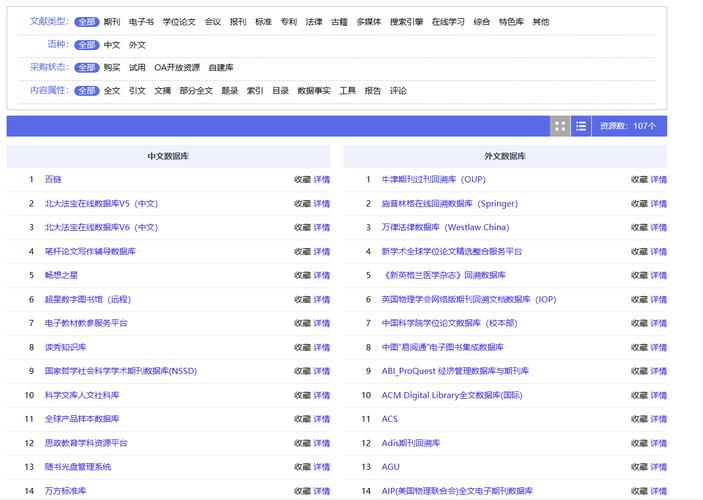The image size is (703, 500).
Task: Click 详情 for the 畅想之星 row
Action: 322,275
